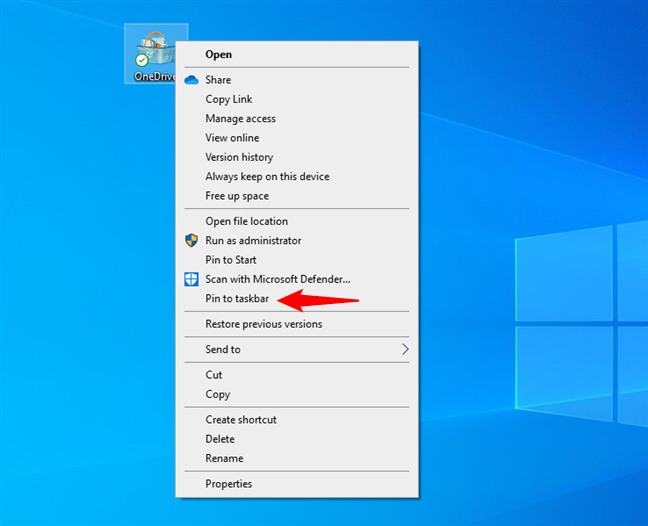Viewport: 648px width, 526px height.
Task: Select Pin to Start
Action: point(297,260)
